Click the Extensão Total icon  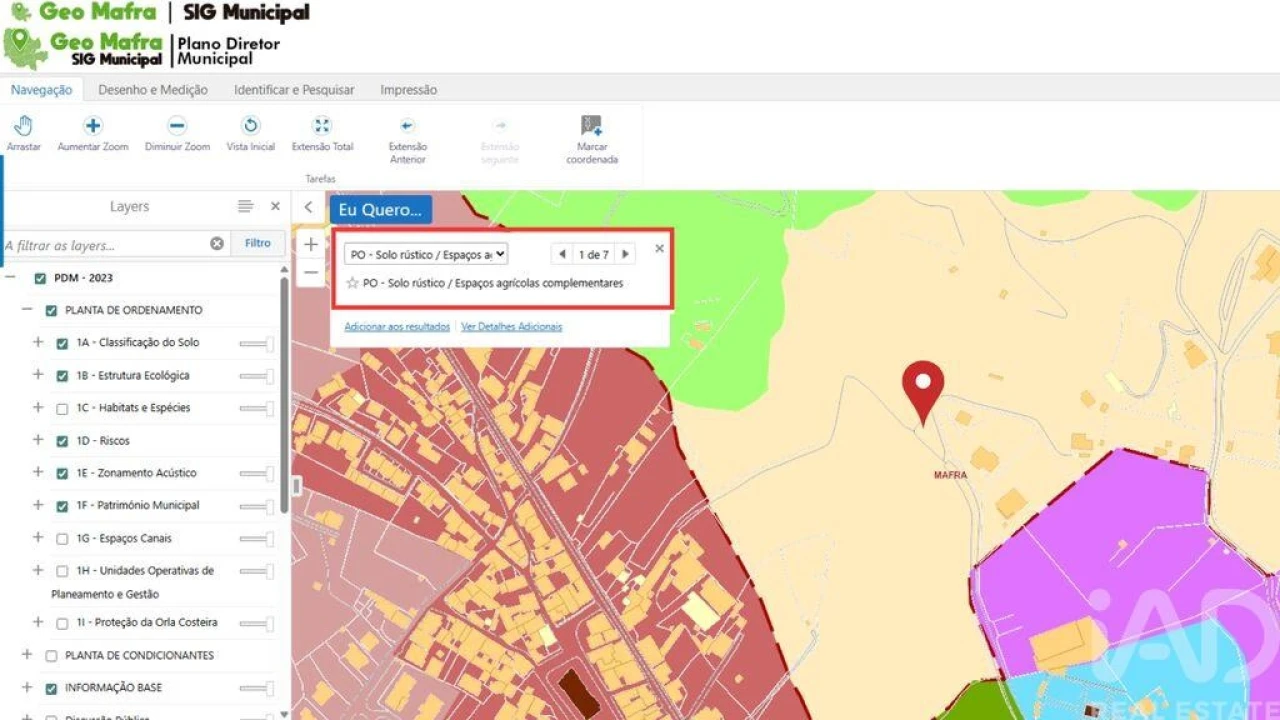(x=322, y=126)
